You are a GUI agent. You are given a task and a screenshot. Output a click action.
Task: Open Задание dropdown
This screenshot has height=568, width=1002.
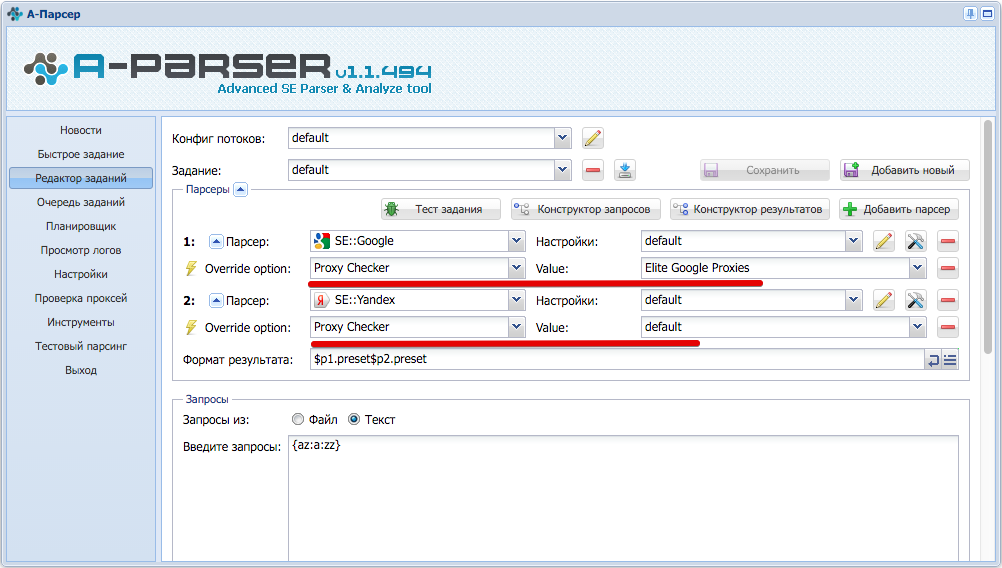[562, 170]
